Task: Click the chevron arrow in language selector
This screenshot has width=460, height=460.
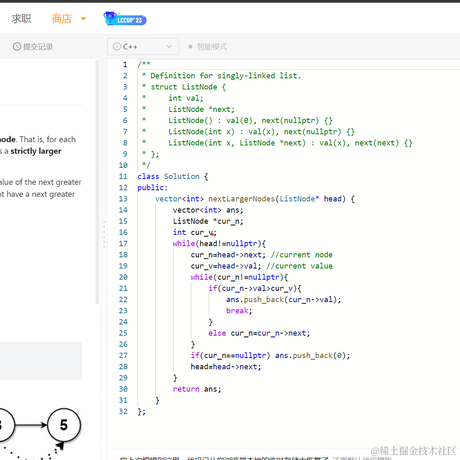Action: tap(169, 47)
